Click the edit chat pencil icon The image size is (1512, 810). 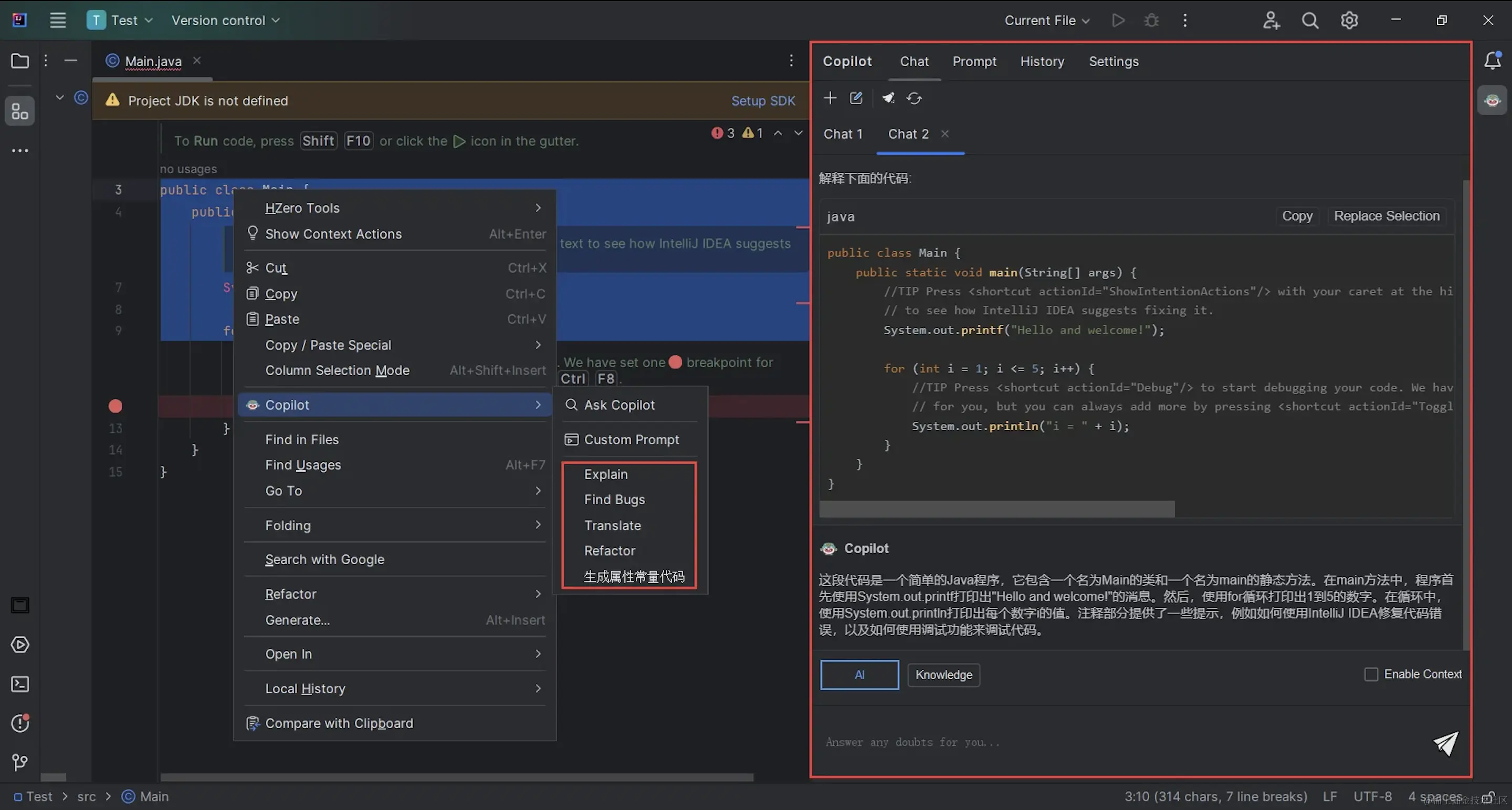(x=856, y=98)
